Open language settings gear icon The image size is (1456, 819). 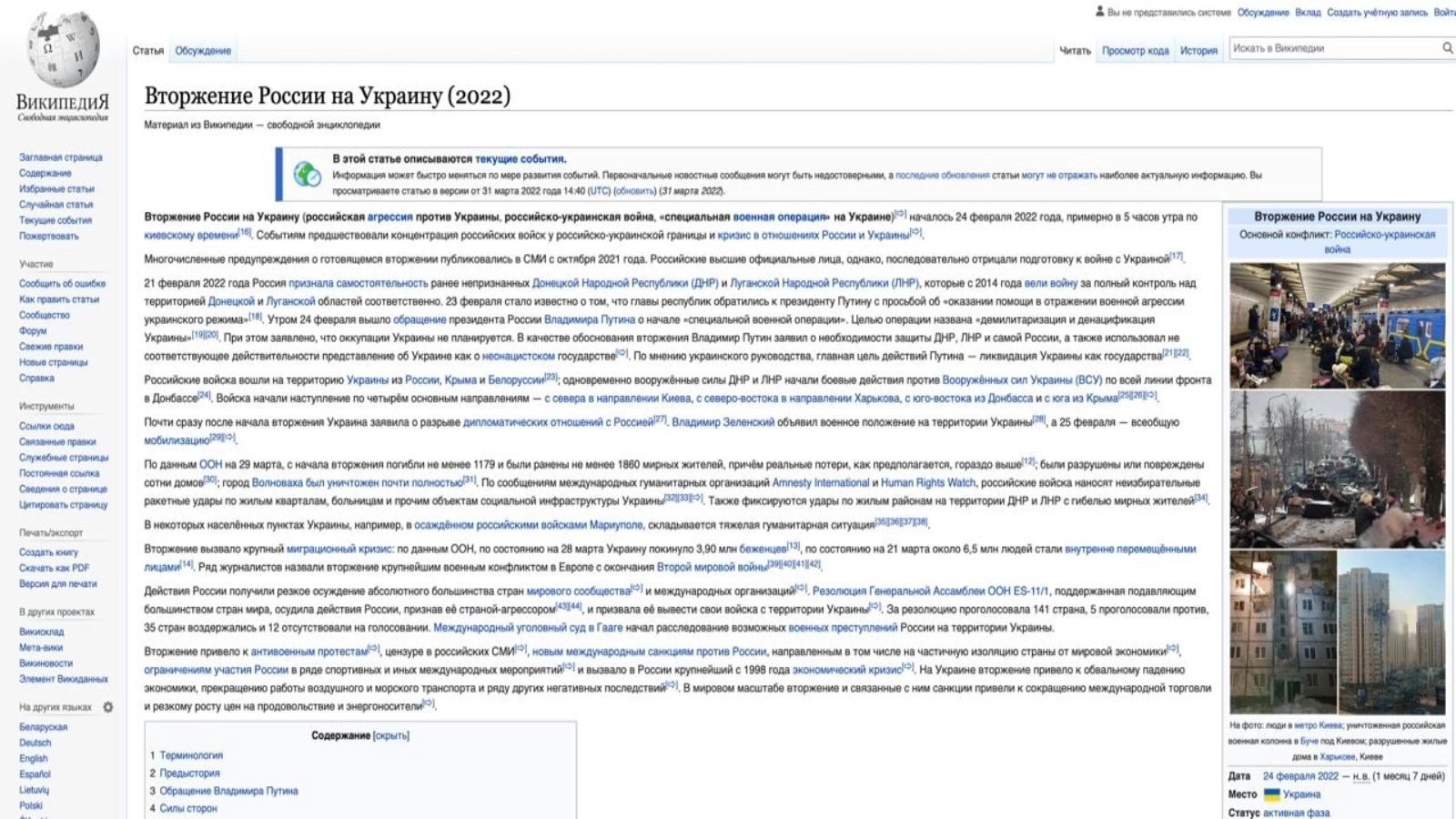pos(108,707)
